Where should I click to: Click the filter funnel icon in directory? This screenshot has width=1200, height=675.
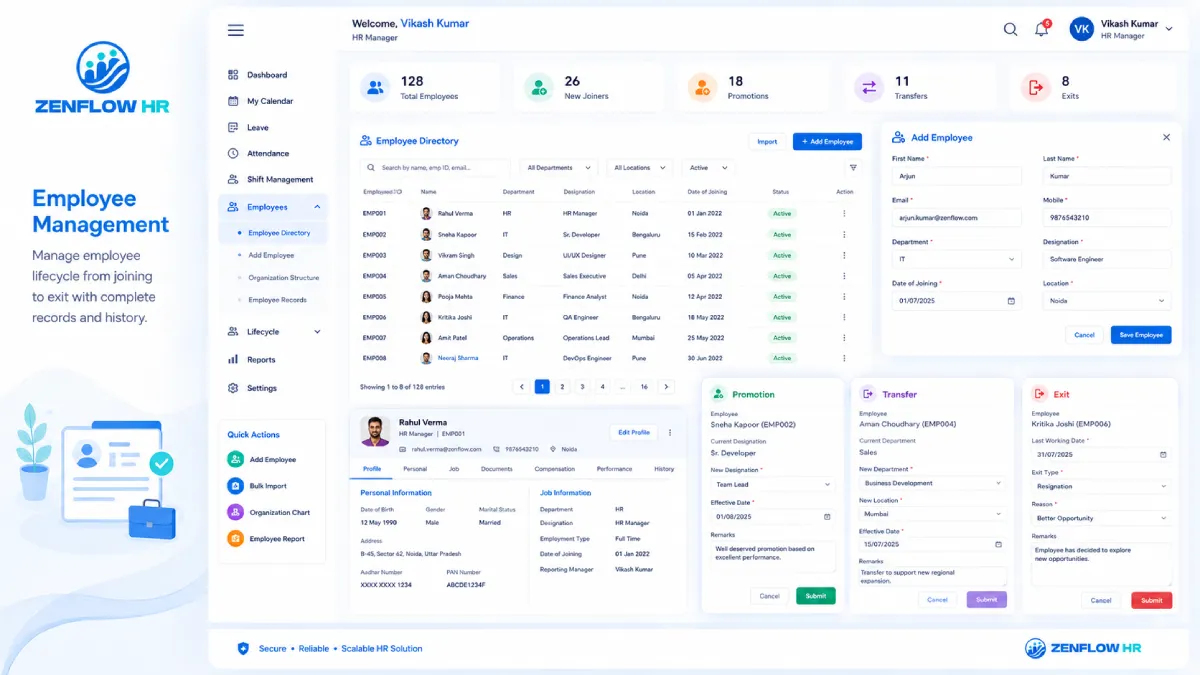853,168
